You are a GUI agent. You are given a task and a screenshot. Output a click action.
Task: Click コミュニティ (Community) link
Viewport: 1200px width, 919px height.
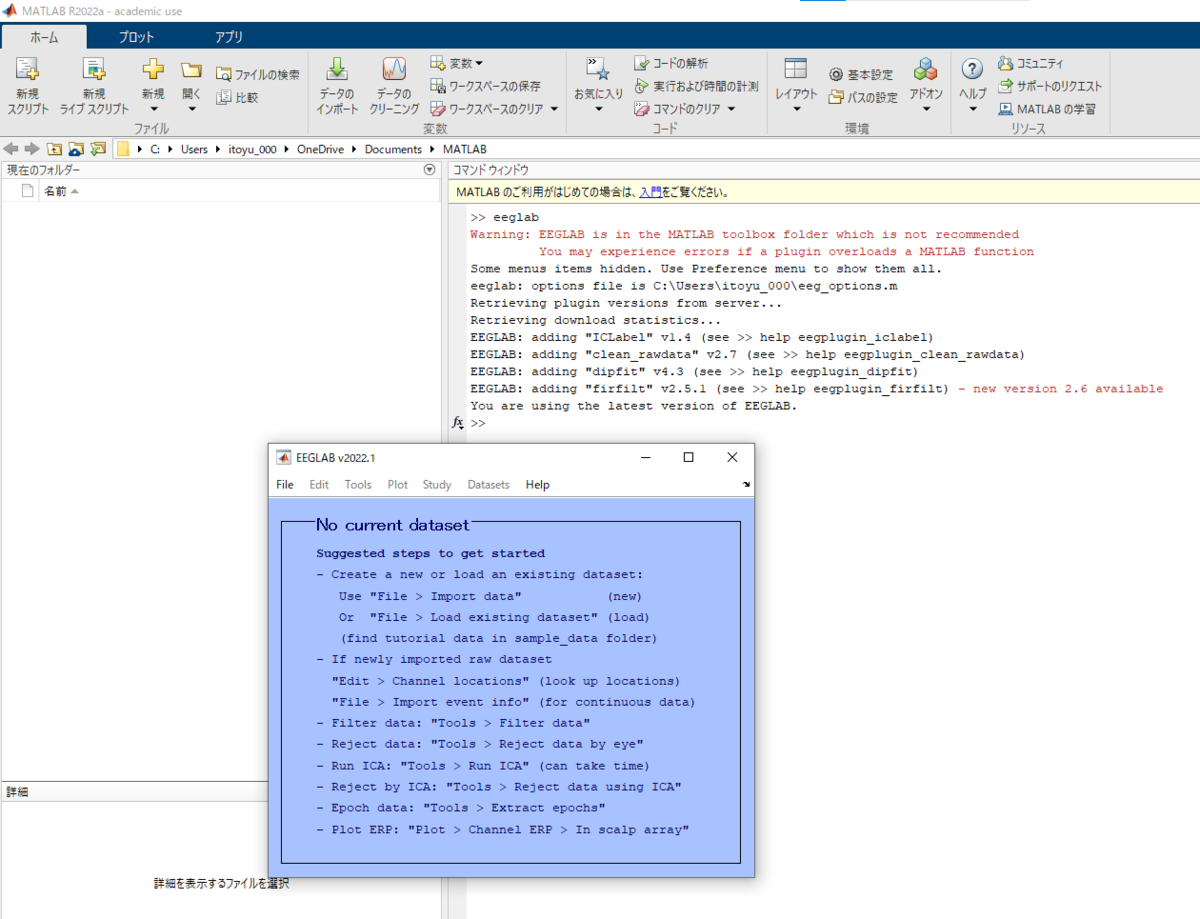tap(1031, 63)
